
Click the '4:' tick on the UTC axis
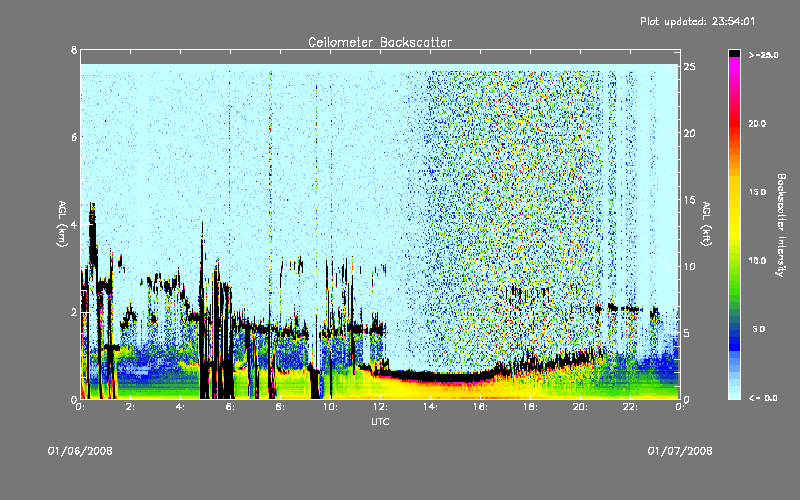click(x=180, y=407)
